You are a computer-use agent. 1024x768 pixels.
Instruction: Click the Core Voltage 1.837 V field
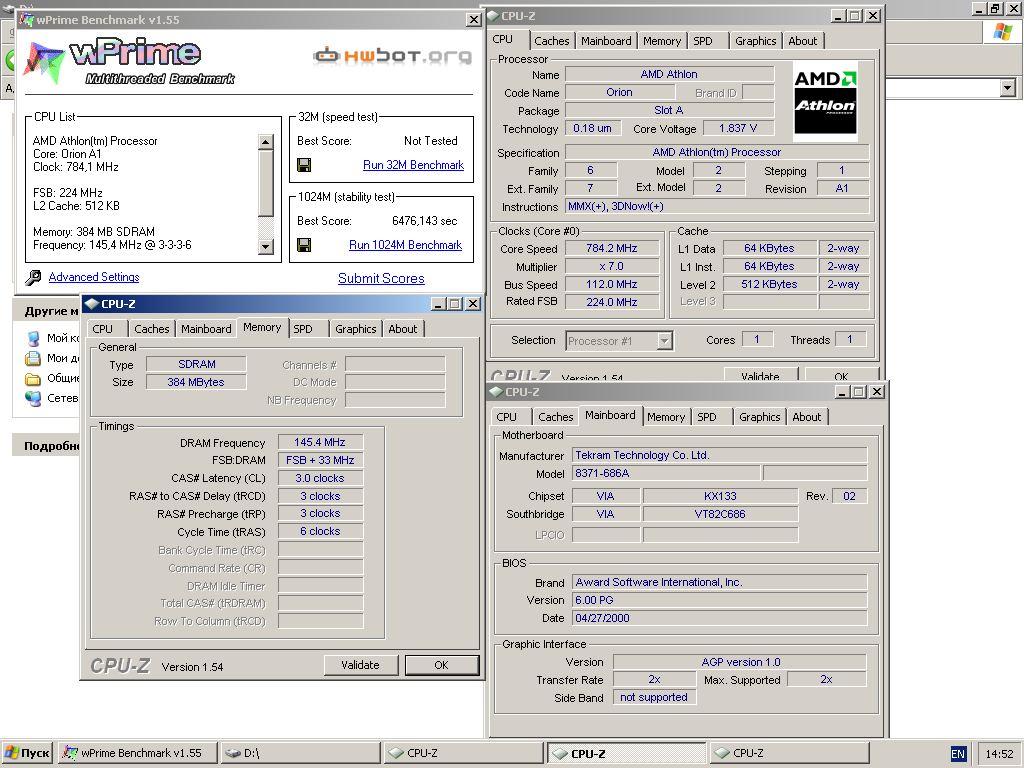pyautogui.click(x=738, y=128)
